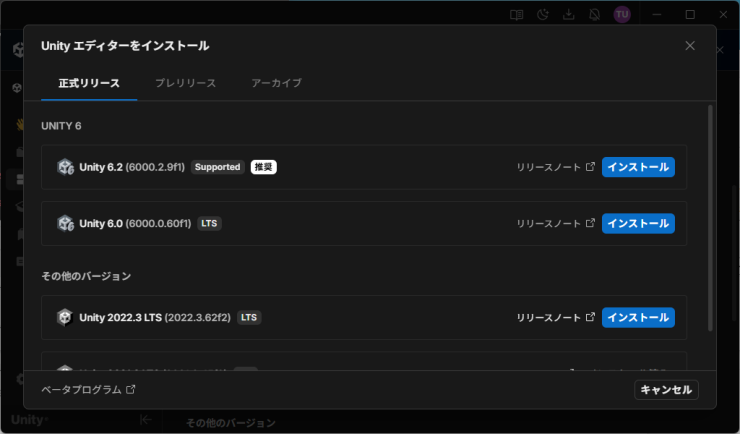The width and height of the screenshot is (740, 434).
Task: Close the Unity editor install dialog
Action: coord(690,46)
